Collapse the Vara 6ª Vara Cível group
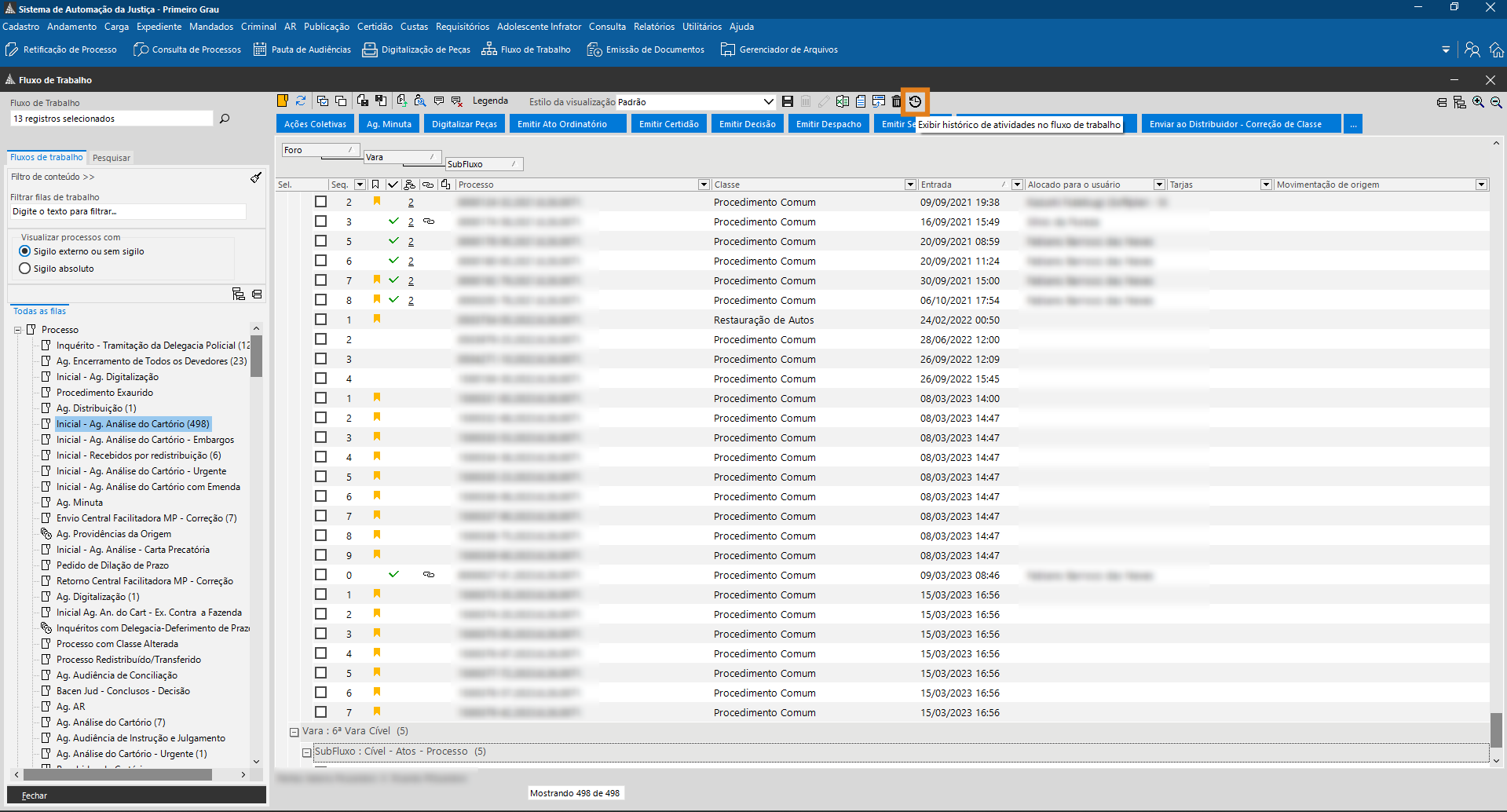This screenshot has width=1507, height=812. pos(294,732)
